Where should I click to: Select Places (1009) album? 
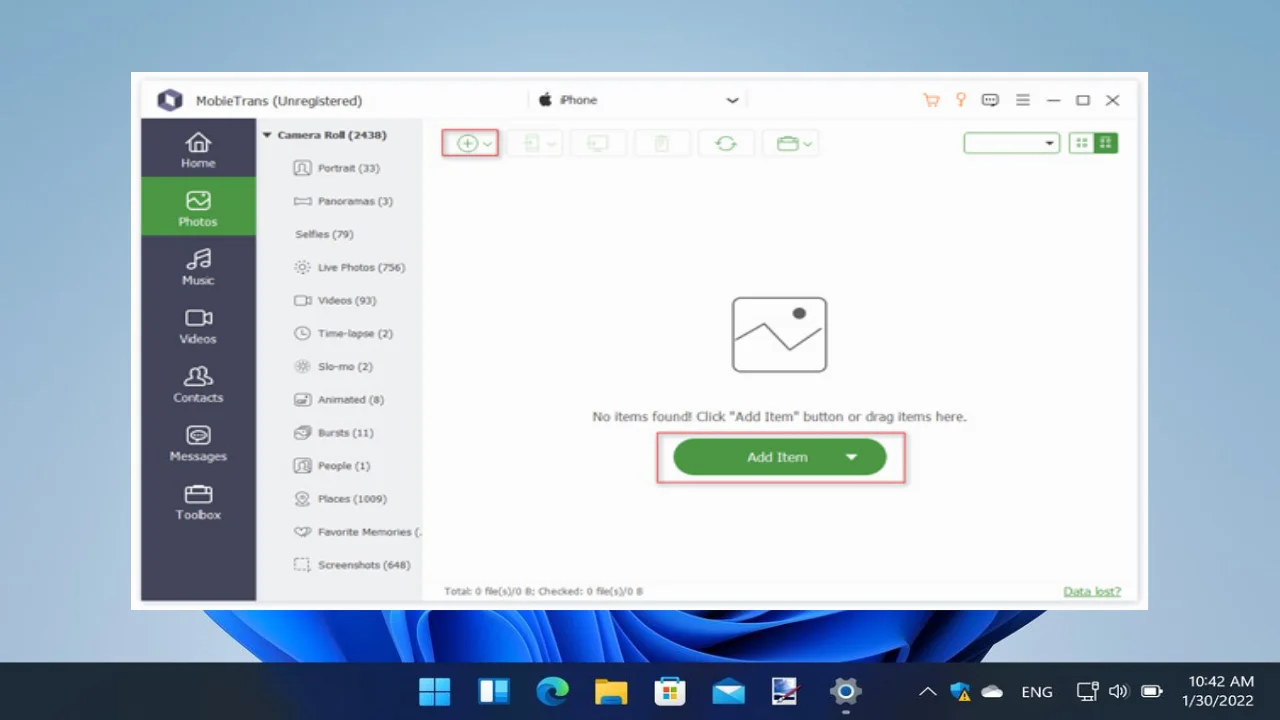(340, 499)
